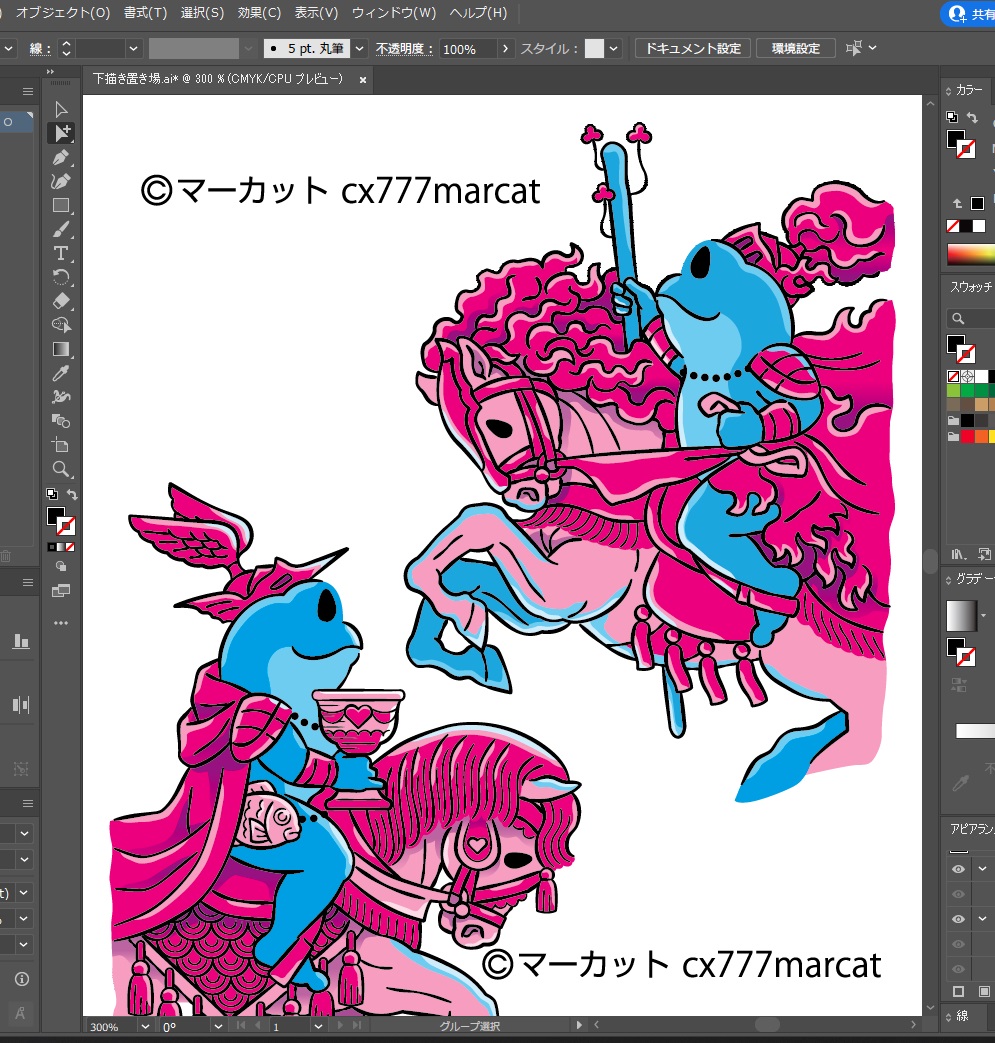This screenshot has width=995, height=1043.
Task: Select the Type tool
Action: (x=61, y=253)
